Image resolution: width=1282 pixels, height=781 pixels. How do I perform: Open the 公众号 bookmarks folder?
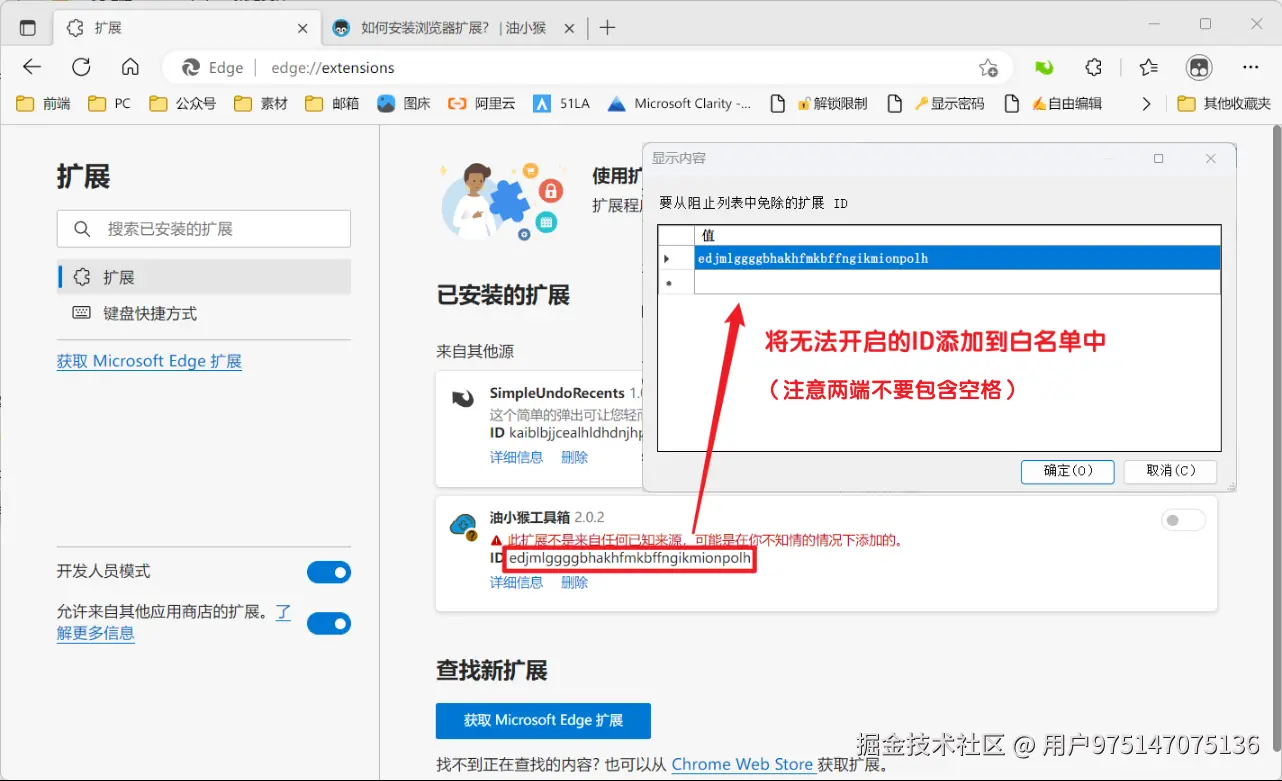click(183, 103)
